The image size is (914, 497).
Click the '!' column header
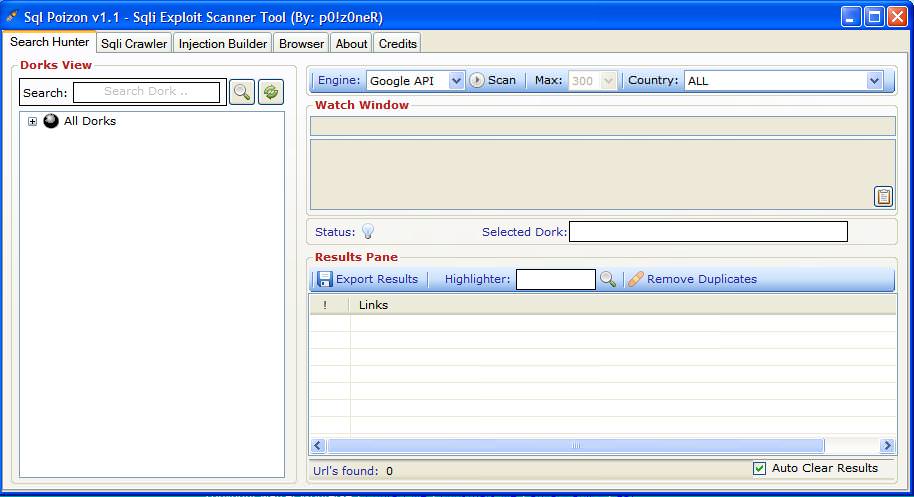point(329,305)
